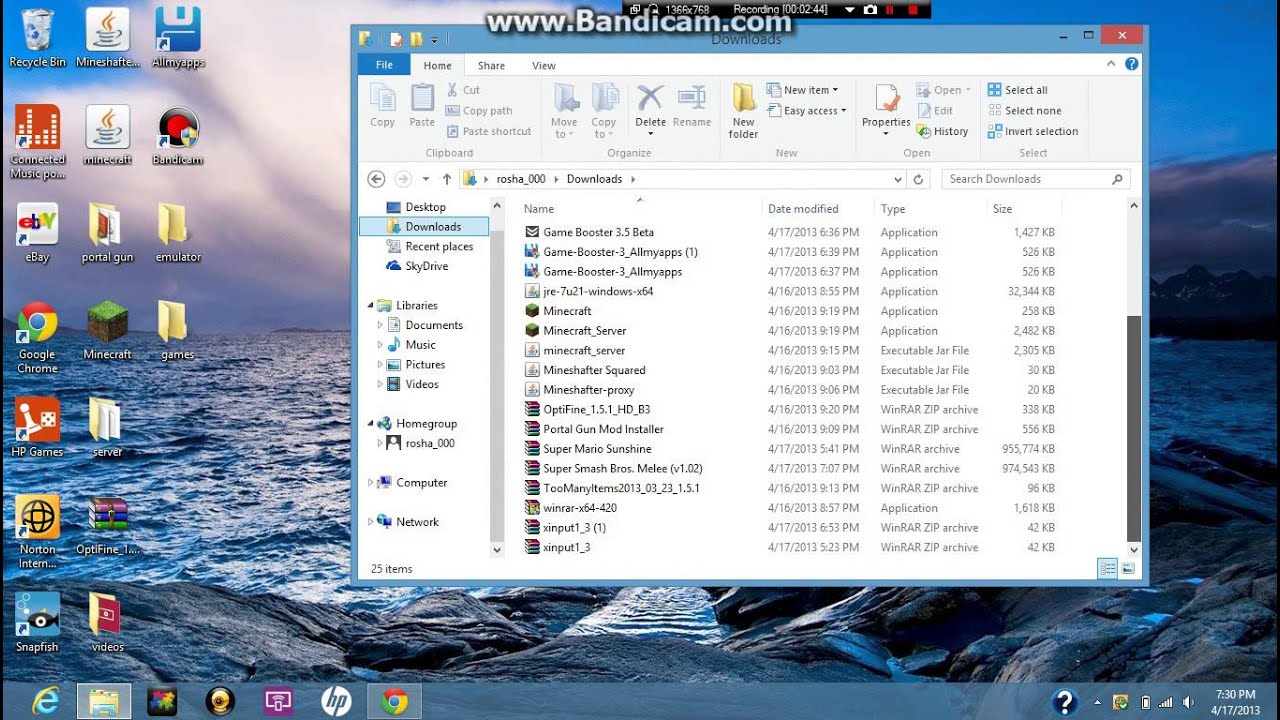Click the History button in Open group

tap(942, 131)
